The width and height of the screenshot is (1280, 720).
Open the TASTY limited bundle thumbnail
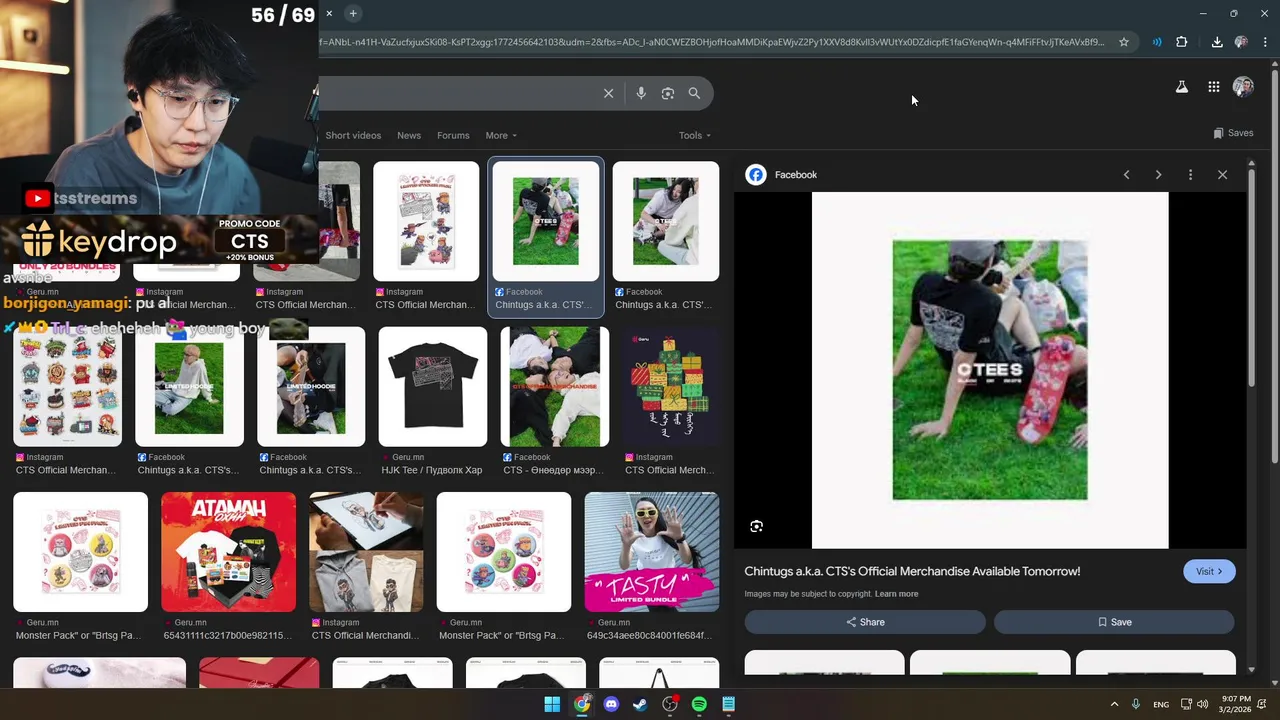click(x=651, y=552)
